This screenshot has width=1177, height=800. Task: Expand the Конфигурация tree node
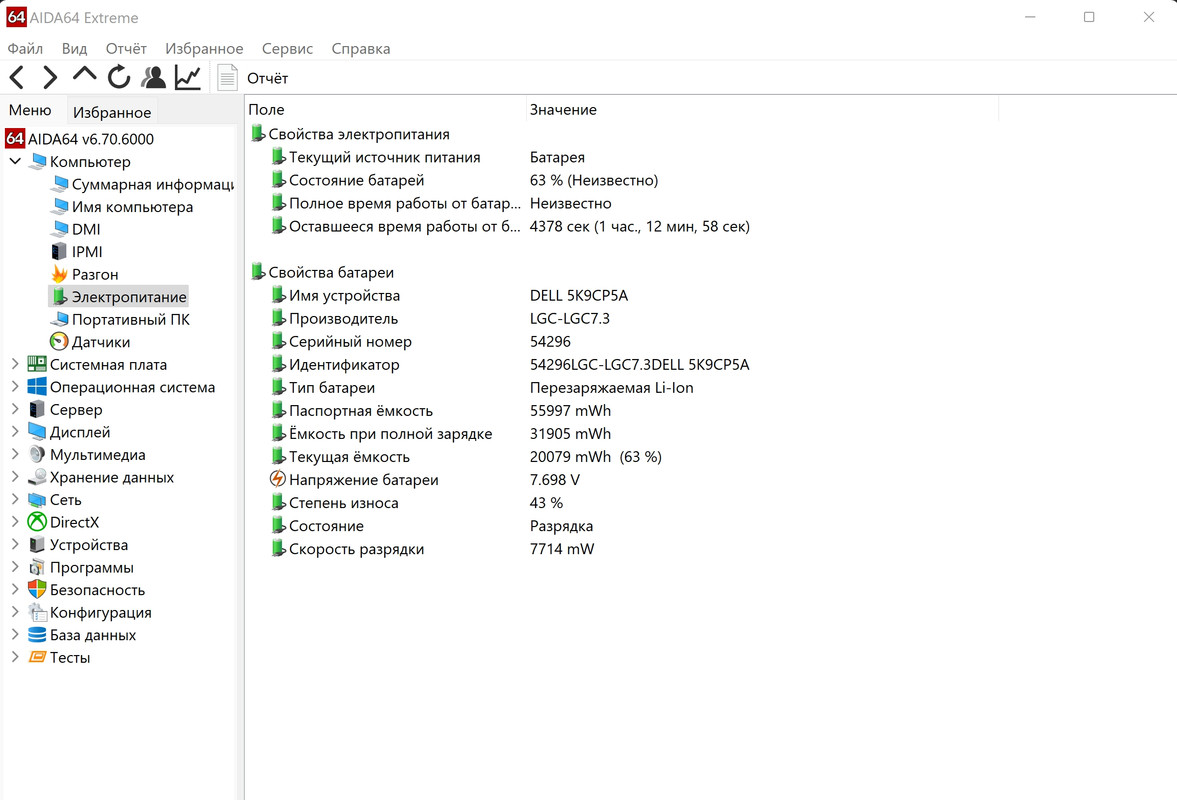[15, 612]
